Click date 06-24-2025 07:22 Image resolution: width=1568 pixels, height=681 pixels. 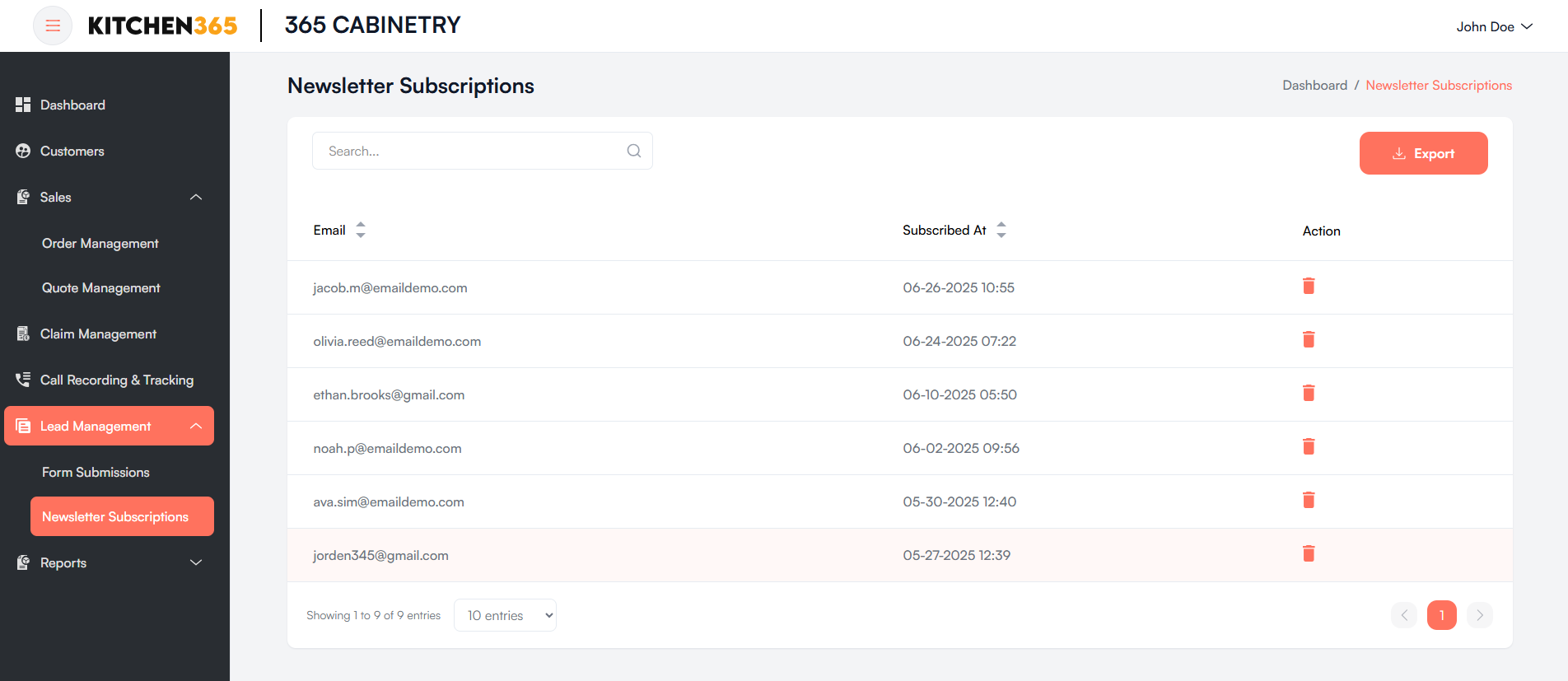point(959,341)
